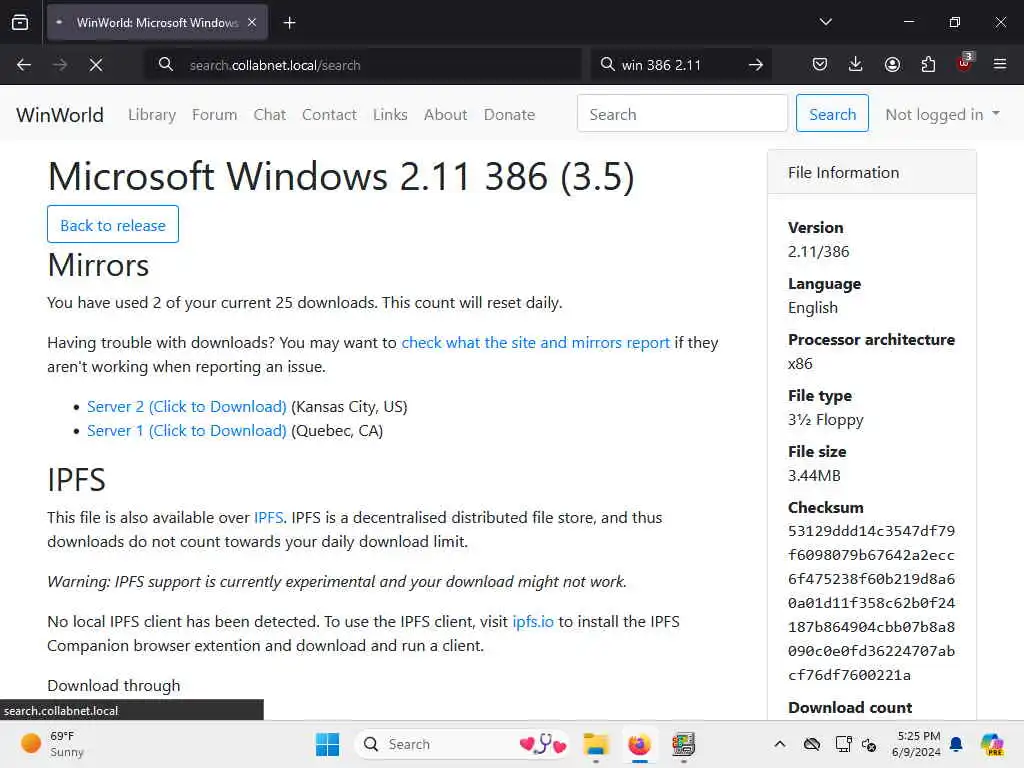Image resolution: width=1024 pixels, height=768 pixels.
Task: Expand the 'Not logged in' dropdown
Action: tap(942, 115)
